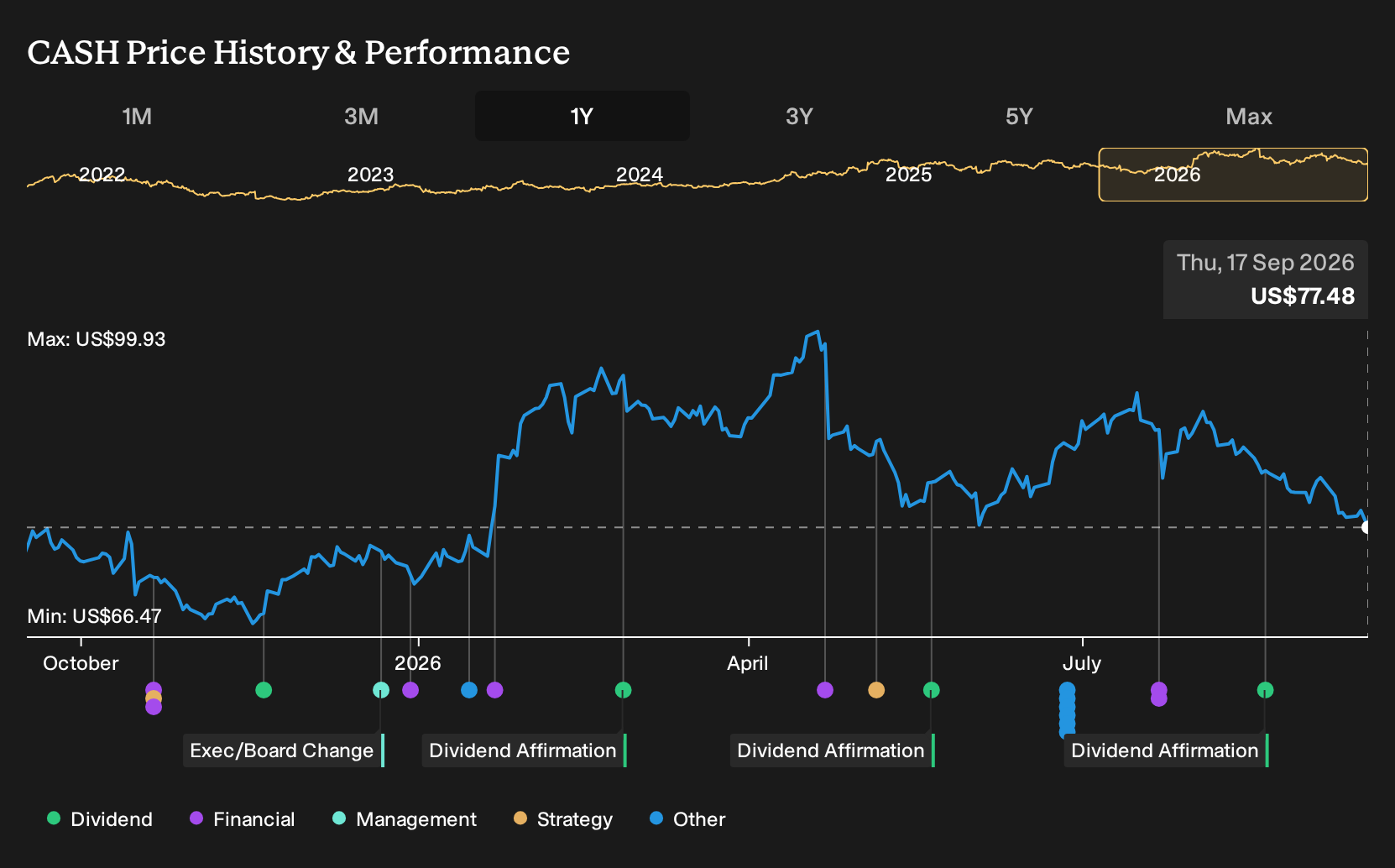Click the 2022 label in the overview chart
This screenshot has height=868, width=1395.
point(102,175)
